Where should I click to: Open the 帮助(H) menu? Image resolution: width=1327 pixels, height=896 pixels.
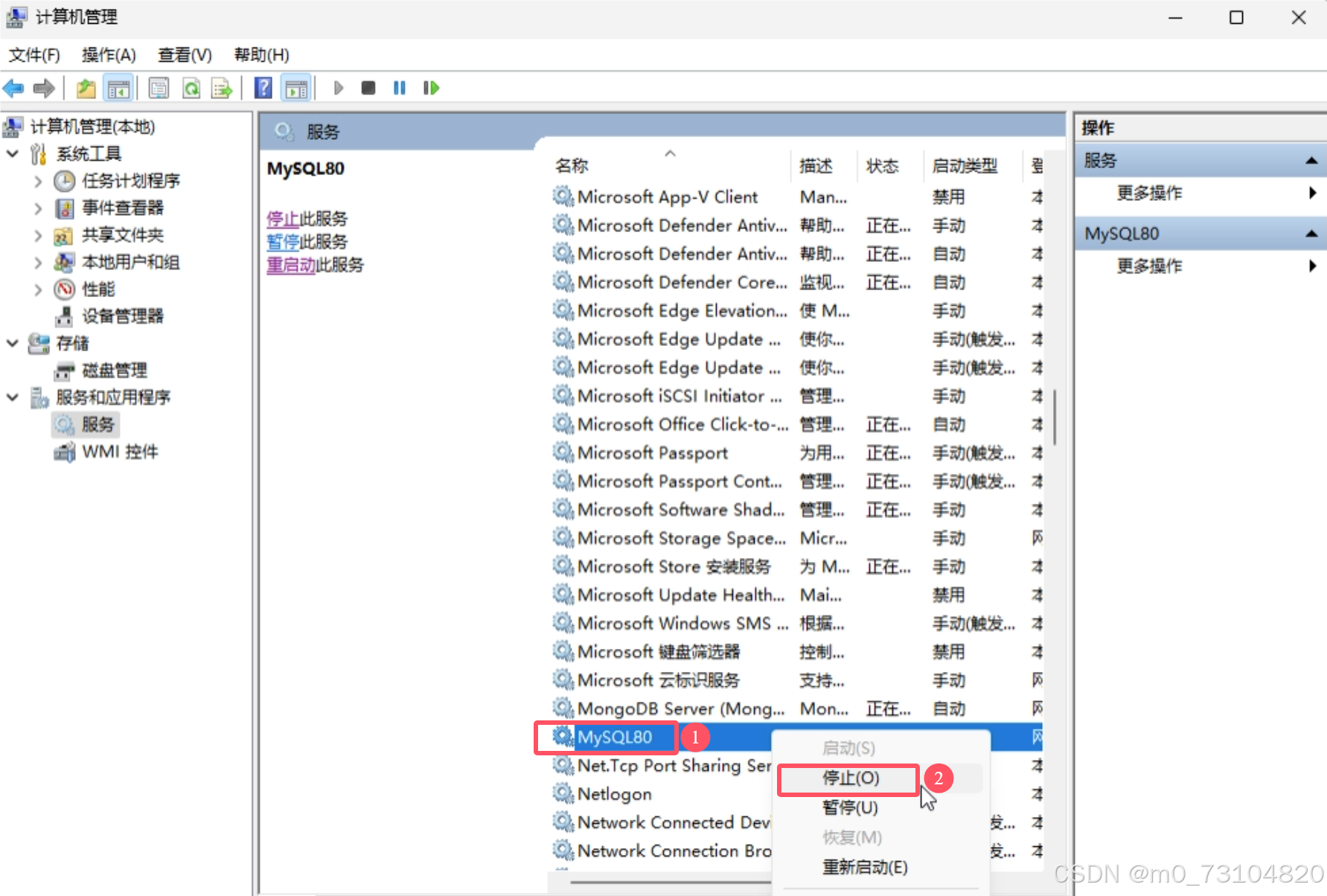pos(261,55)
